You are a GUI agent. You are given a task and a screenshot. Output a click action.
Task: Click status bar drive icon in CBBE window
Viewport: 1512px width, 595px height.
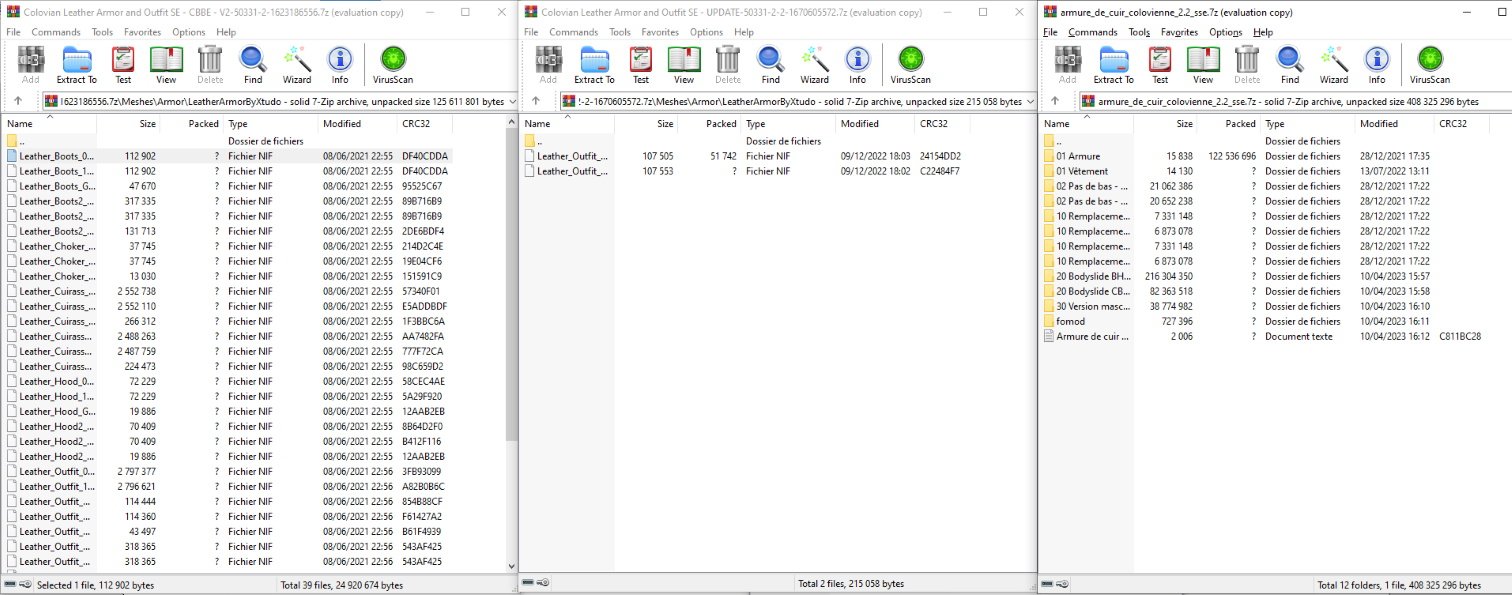[12, 584]
